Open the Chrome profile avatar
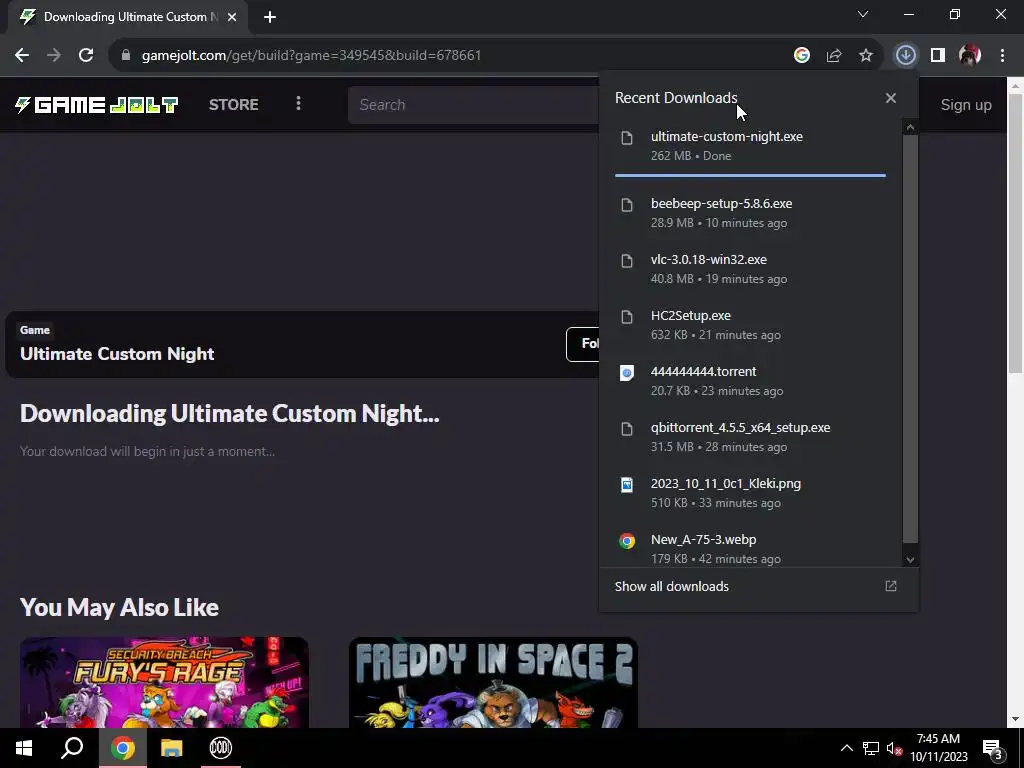Viewport: 1024px width, 768px height. (x=970, y=55)
